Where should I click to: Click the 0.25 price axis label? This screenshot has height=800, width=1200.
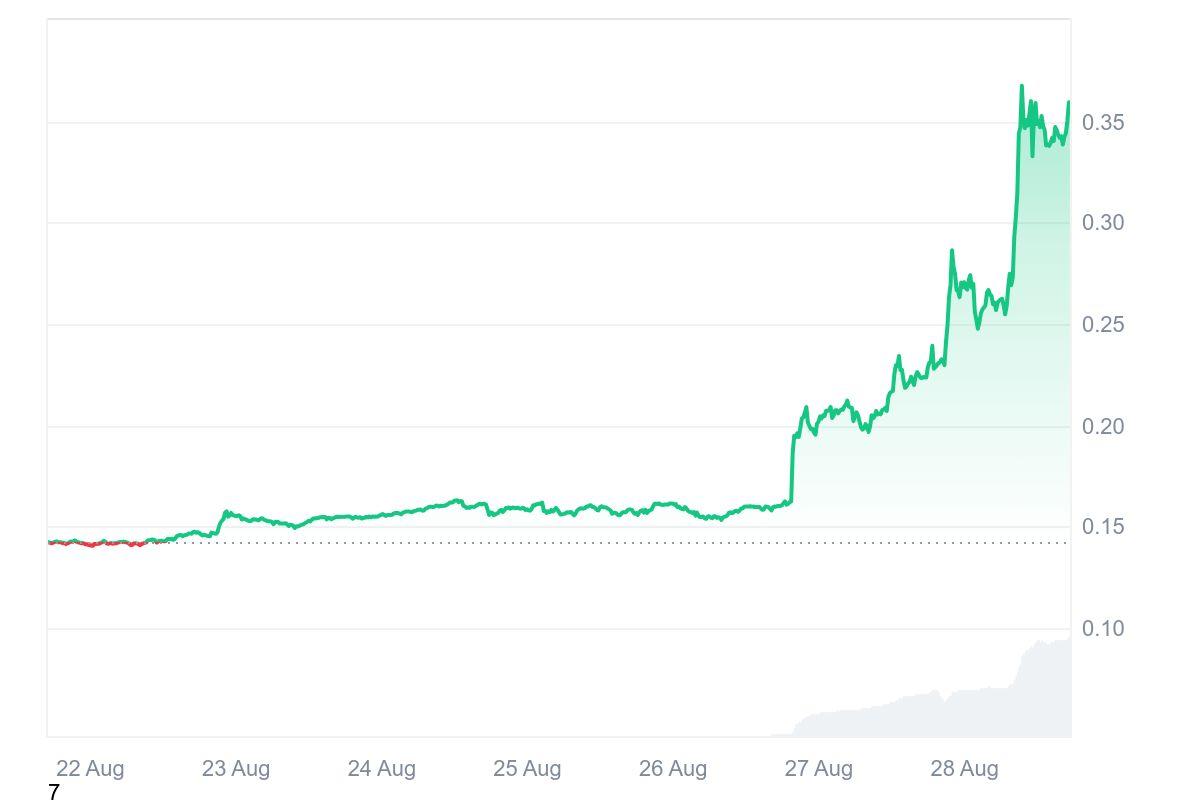coord(1103,325)
